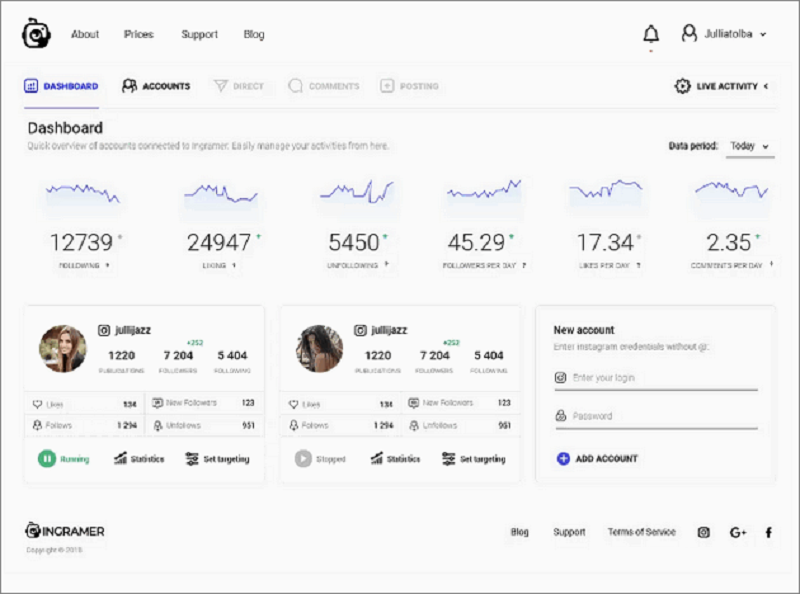Open the notifications bell
The image size is (800, 594).
coord(651,34)
